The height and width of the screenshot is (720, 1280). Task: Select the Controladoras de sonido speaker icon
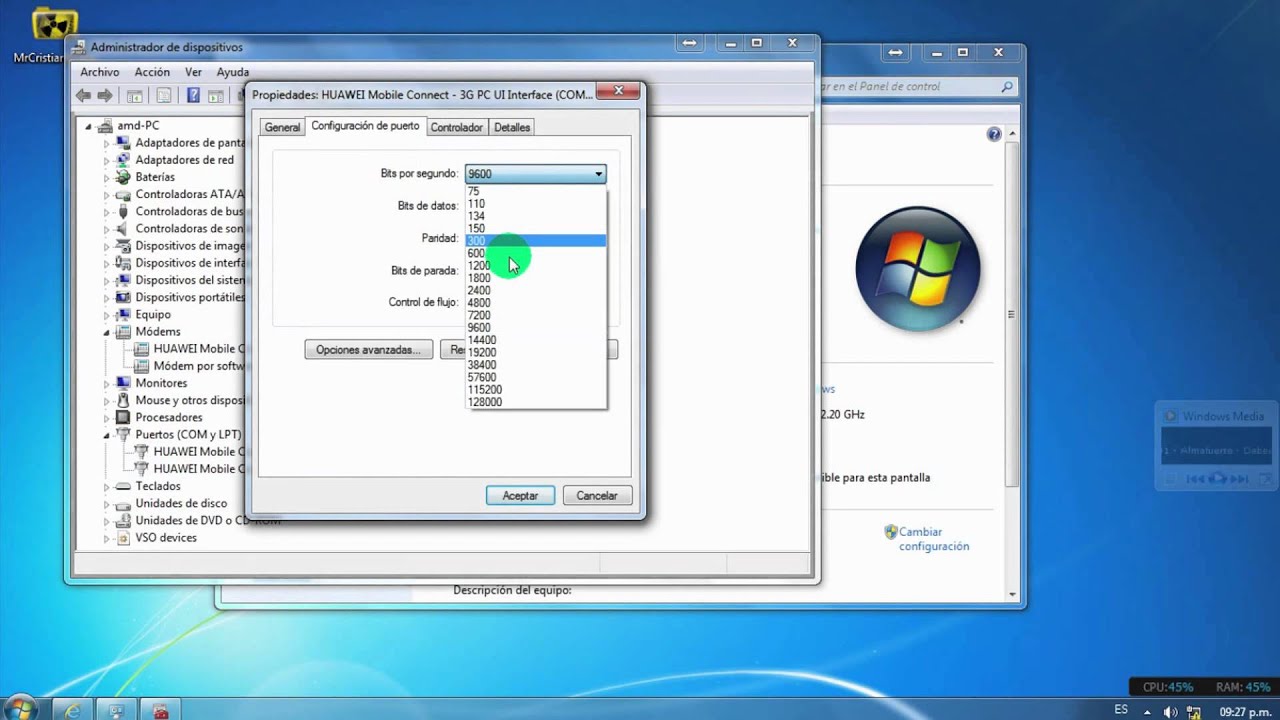(123, 228)
